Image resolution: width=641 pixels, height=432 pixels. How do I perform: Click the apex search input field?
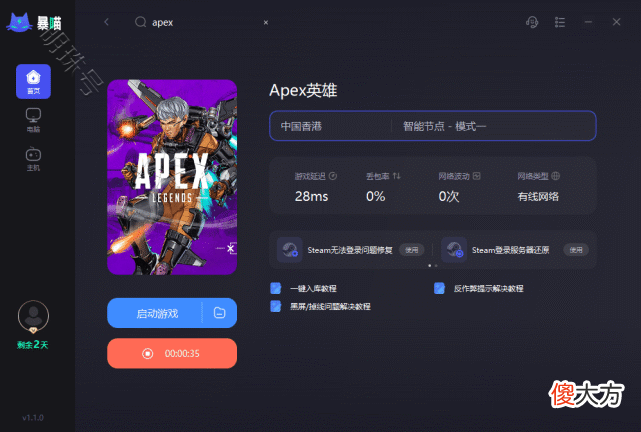click(x=204, y=22)
